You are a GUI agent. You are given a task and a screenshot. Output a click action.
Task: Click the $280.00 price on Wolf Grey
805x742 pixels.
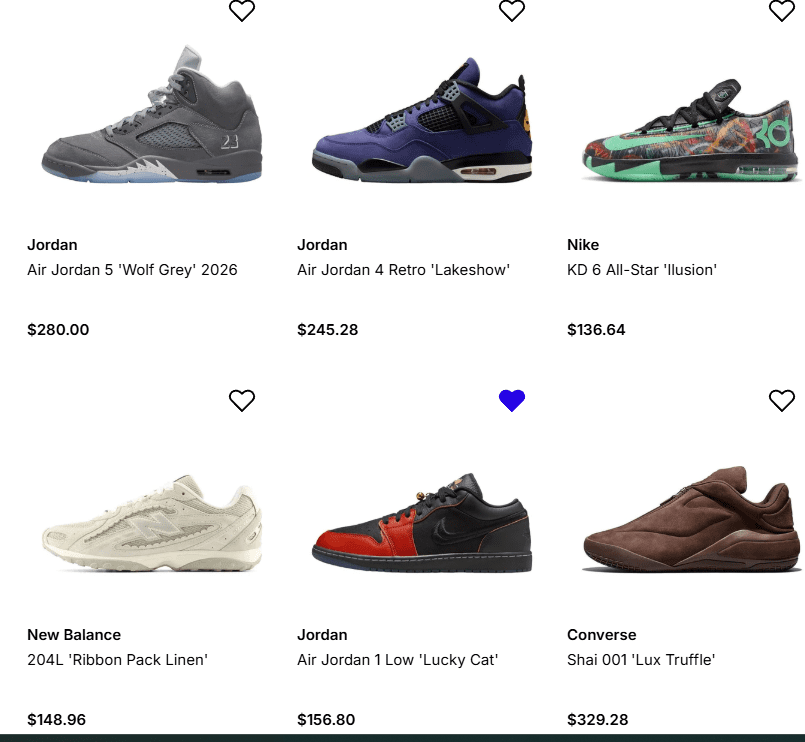58,330
